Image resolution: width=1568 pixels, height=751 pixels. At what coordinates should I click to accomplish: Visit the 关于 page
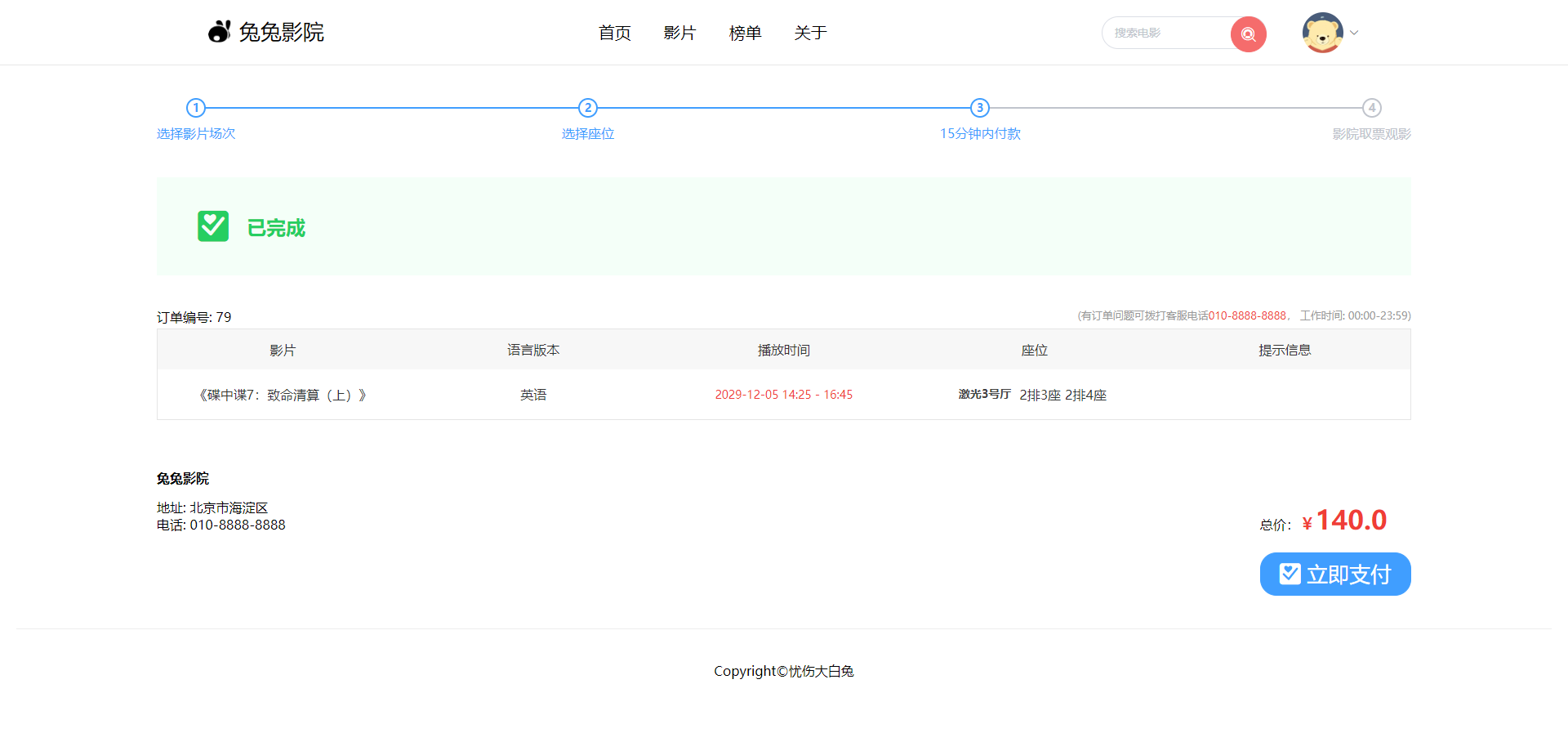(x=810, y=33)
